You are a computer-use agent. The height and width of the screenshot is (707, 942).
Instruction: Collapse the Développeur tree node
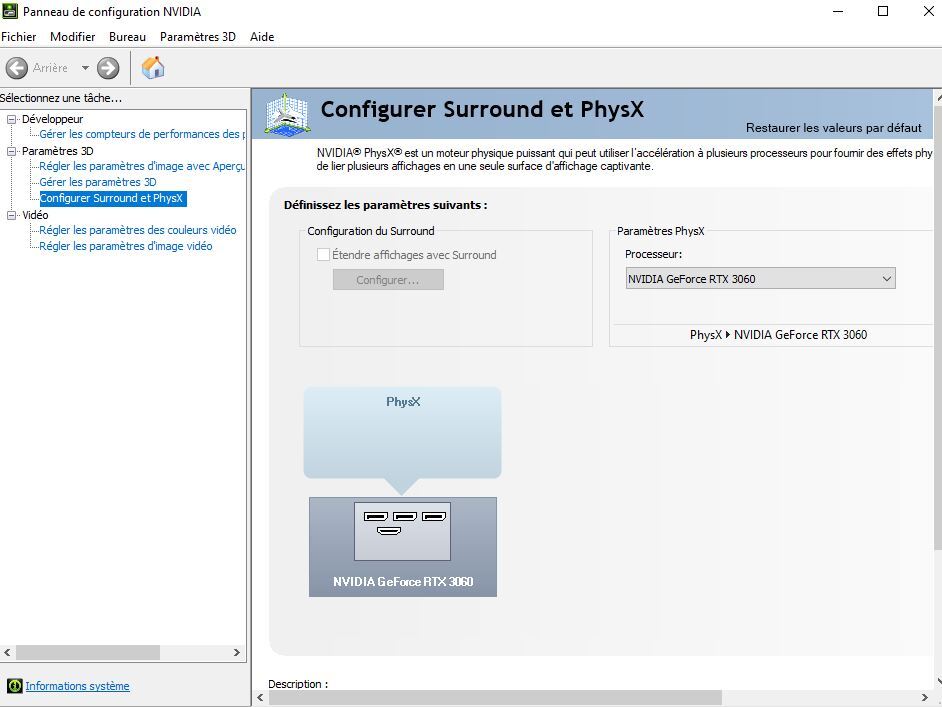click(x=11, y=119)
